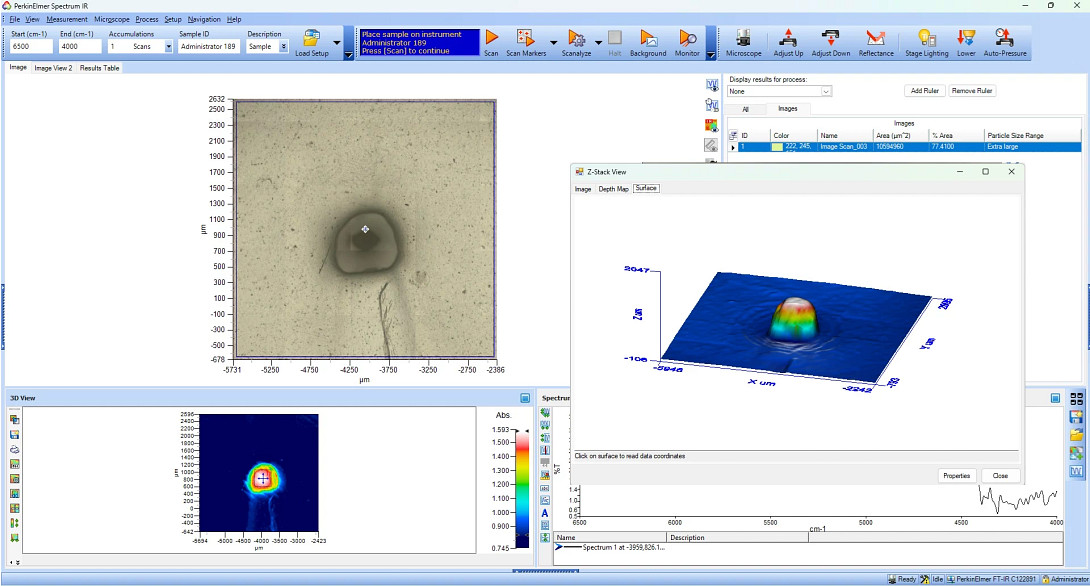Click the Start (cm-1) input field
The image size is (1090, 586).
tap(31, 47)
